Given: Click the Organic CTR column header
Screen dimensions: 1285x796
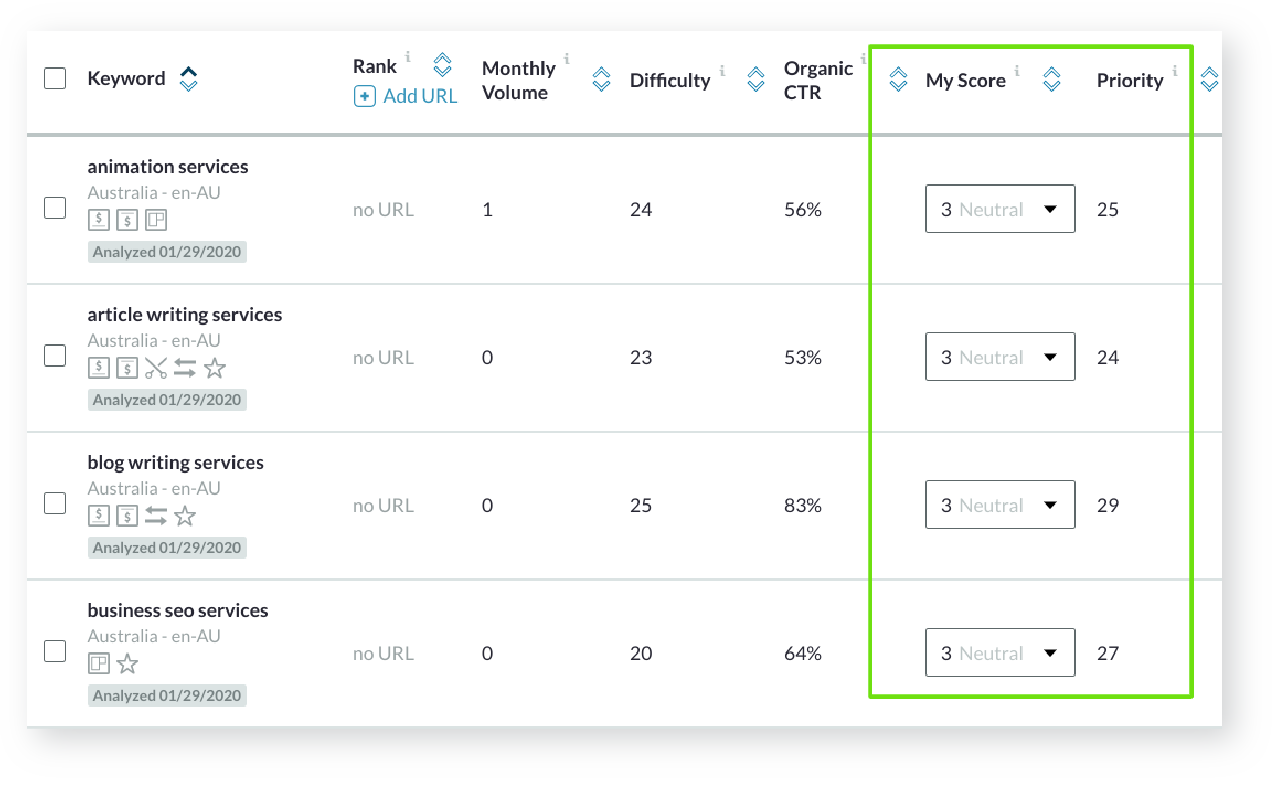Looking at the screenshot, I should (818, 80).
